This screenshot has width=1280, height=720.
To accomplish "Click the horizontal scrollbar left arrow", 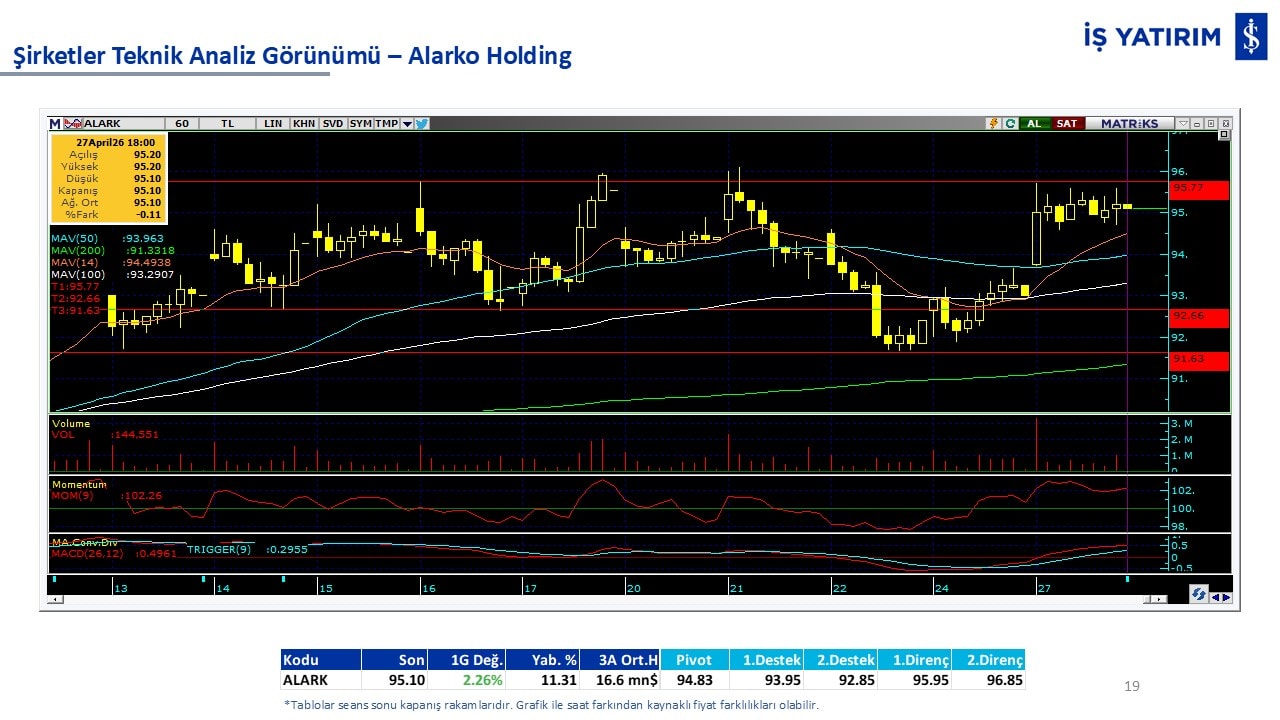I will point(54,599).
